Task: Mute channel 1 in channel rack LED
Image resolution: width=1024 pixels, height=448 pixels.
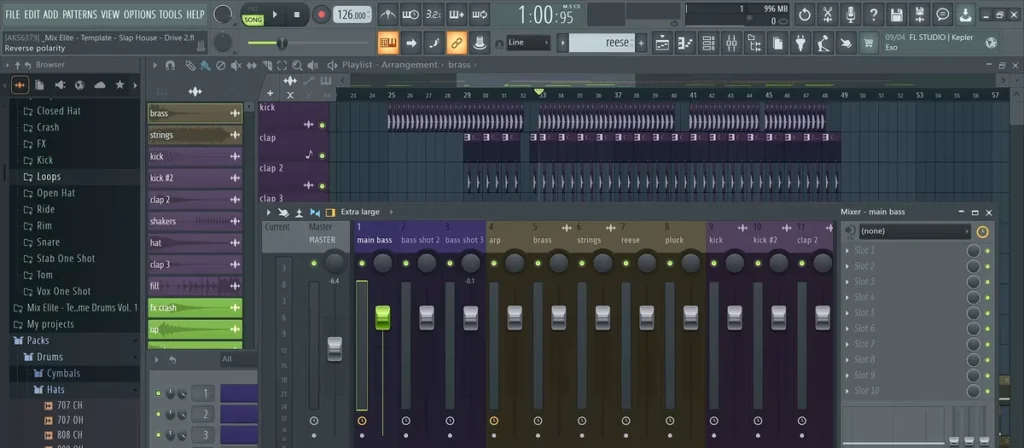Action: [158, 394]
